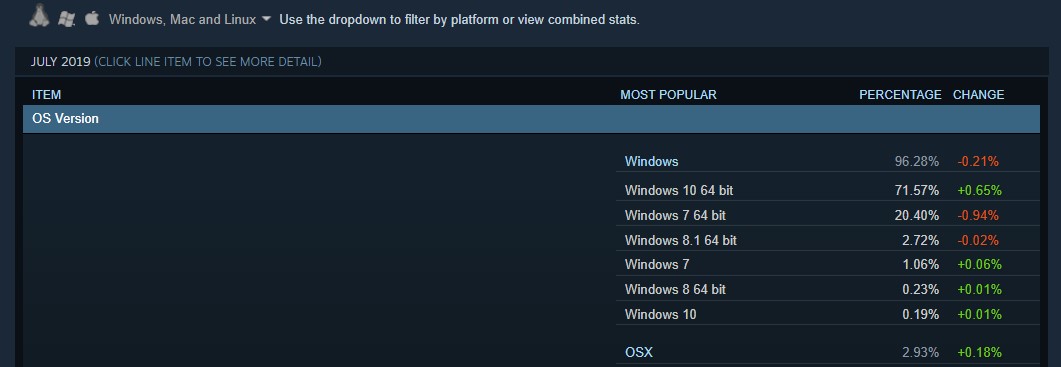The width and height of the screenshot is (1061, 367).
Task: Click the MOST POPULAR column header
Action: click(x=668, y=95)
